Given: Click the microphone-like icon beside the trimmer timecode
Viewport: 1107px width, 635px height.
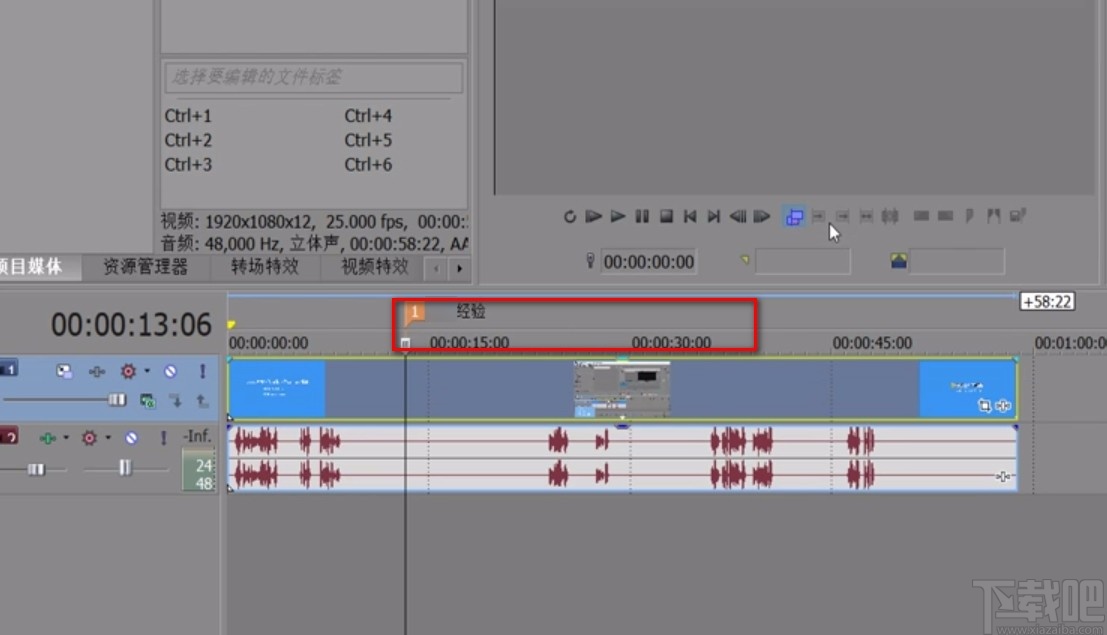Looking at the screenshot, I should click(590, 261).
